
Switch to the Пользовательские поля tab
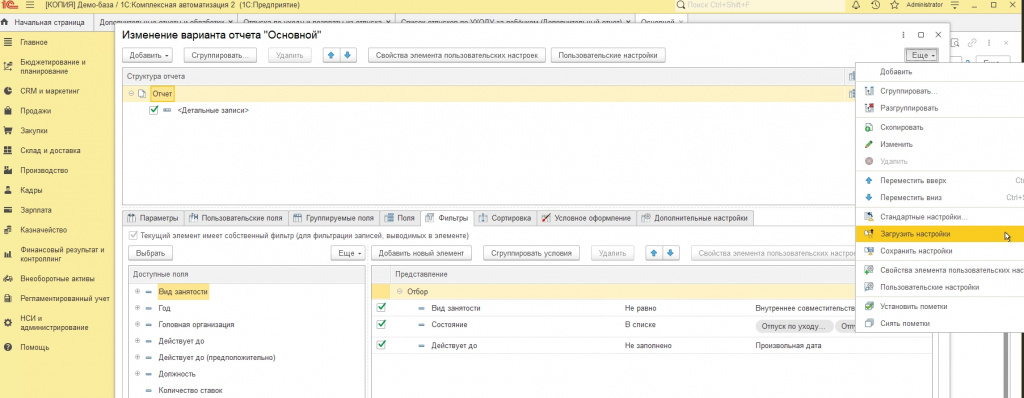click(x=236, y=218)
